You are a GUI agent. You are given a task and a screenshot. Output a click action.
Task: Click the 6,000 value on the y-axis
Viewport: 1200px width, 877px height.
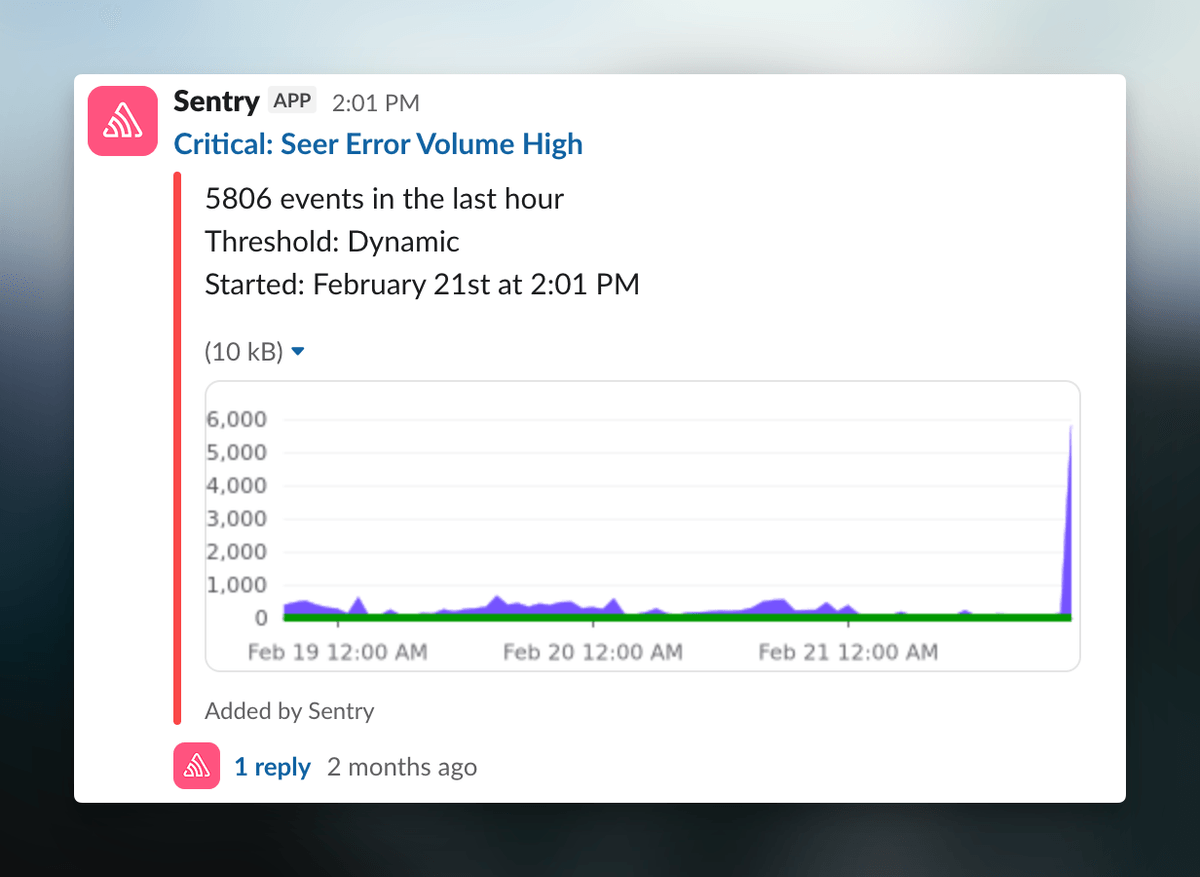(x=237, y=419)
